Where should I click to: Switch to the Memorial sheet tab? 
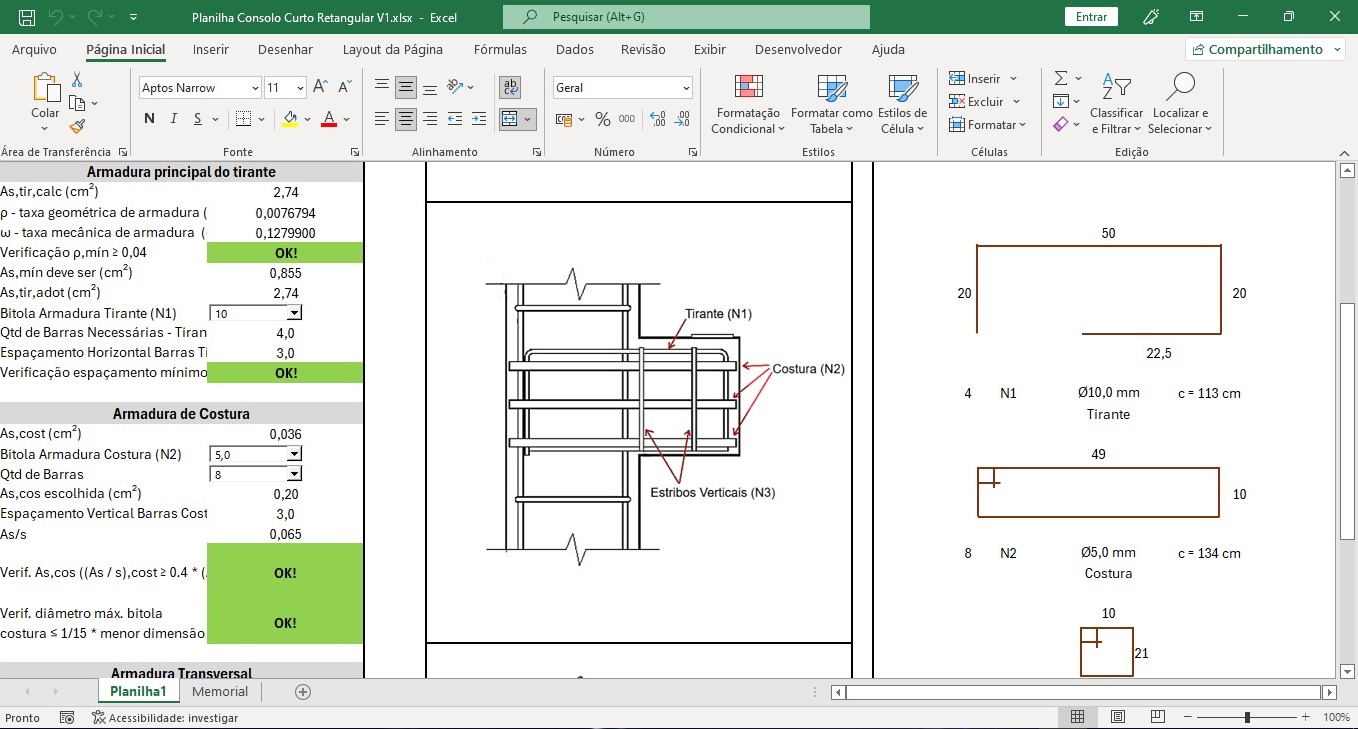220,691
